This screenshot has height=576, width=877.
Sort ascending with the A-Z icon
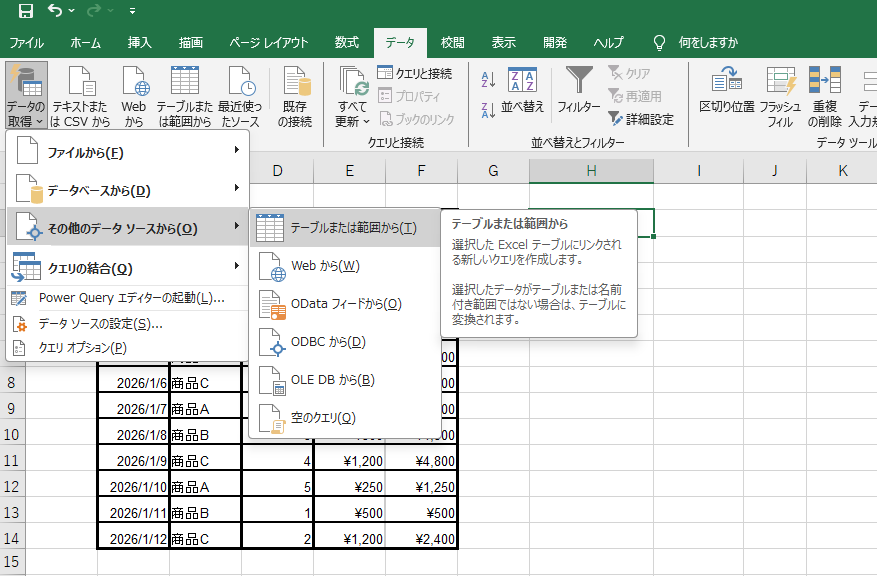tap(489, 80)
